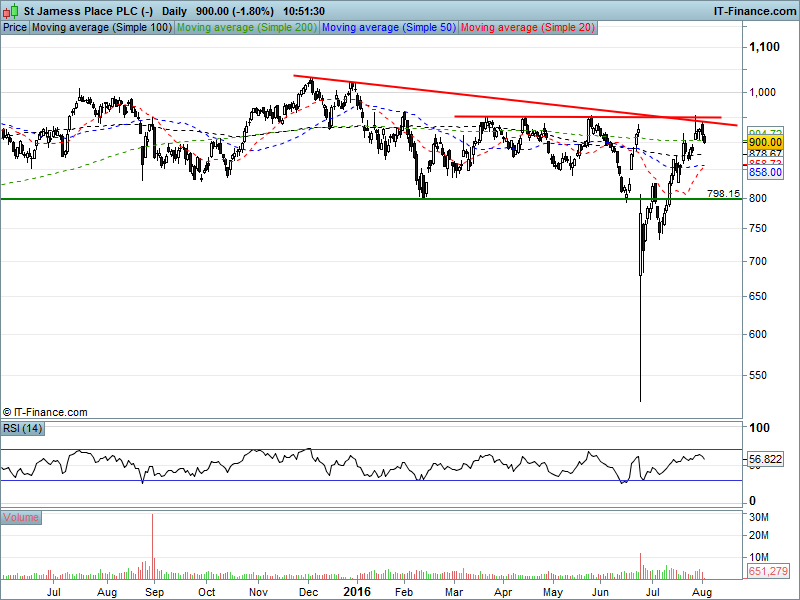Click the short red horizontal resistance line

point(588,117)
